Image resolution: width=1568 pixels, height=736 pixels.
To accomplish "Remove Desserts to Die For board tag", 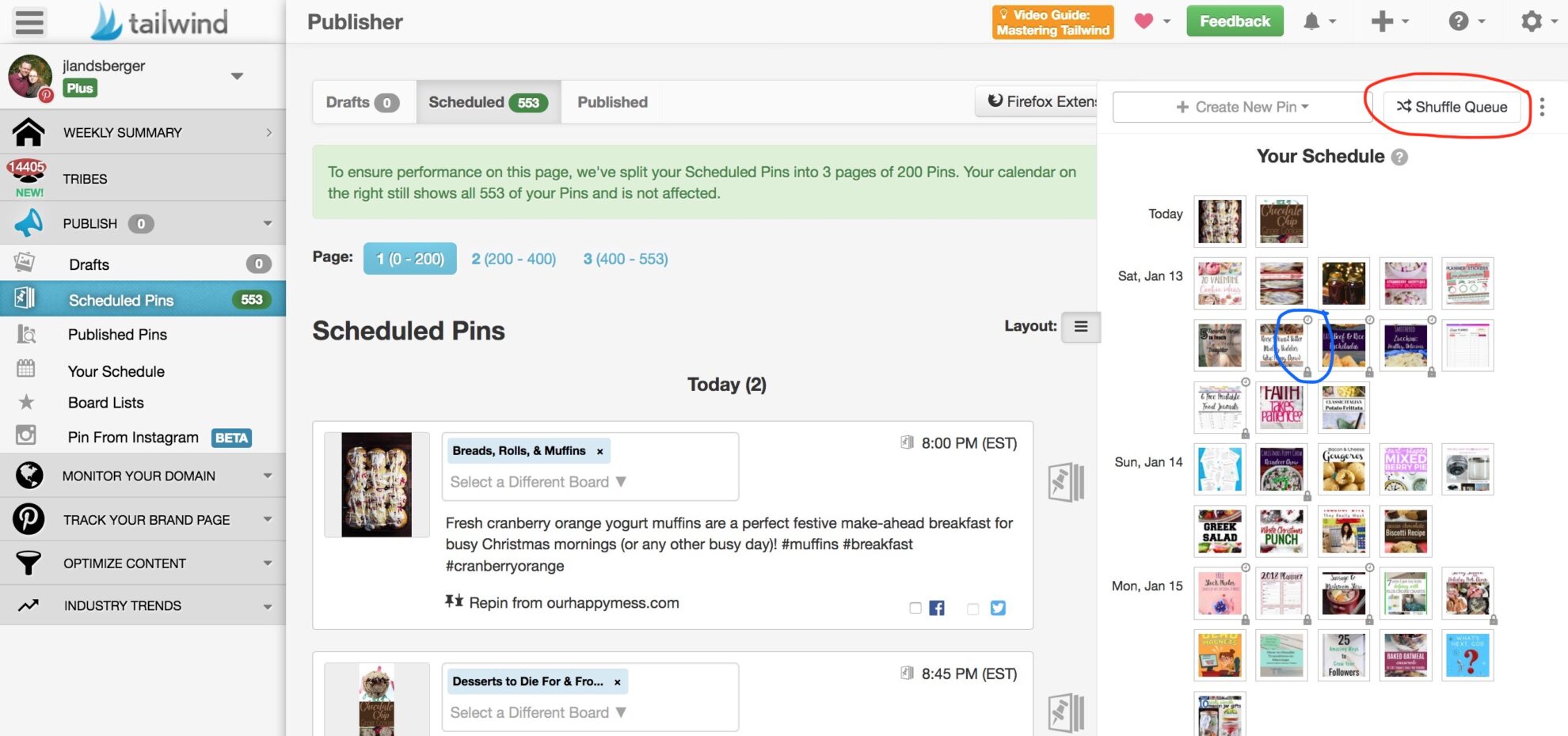I will click(x=617, y=681).
